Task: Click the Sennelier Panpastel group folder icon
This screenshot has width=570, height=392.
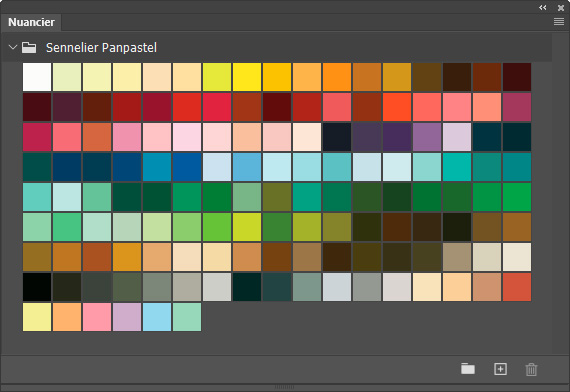Action: tap(29, 48)
